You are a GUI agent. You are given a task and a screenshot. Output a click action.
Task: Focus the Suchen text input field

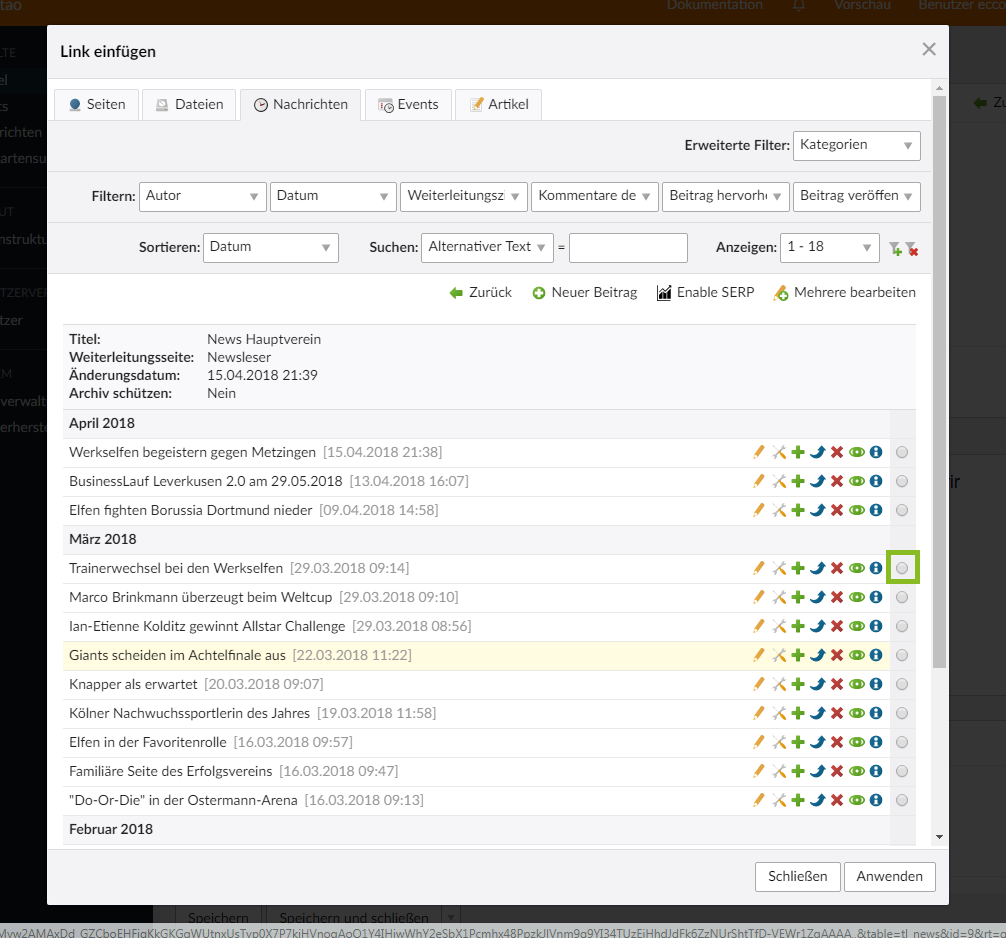click(628, 247)
